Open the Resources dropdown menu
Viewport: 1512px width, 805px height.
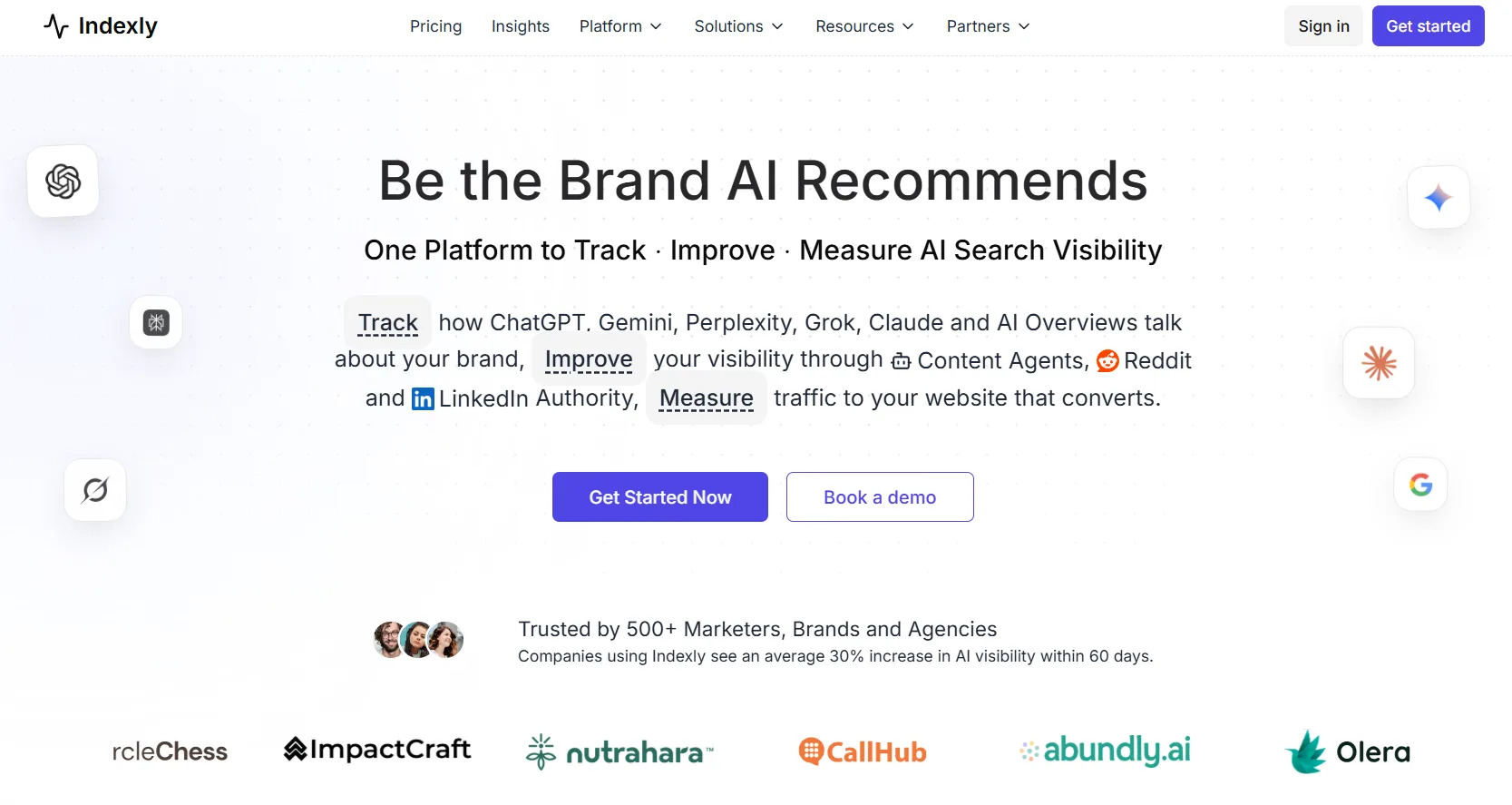[864, 26]
